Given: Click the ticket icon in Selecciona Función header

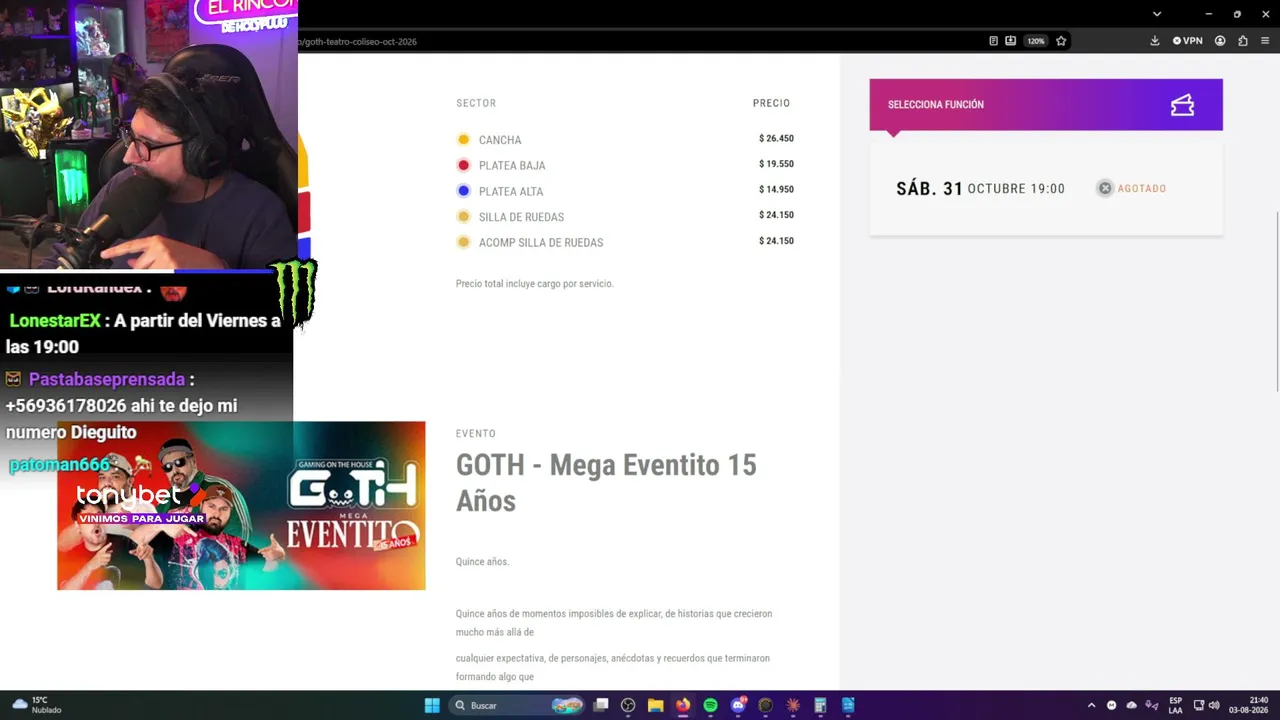Looking at the screenshot, I should click(x=1183, y=105).
